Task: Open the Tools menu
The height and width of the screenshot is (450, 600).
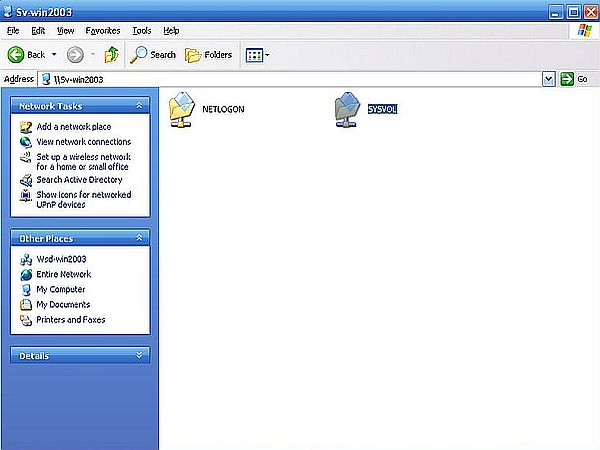Action: [x=142, y=31]
